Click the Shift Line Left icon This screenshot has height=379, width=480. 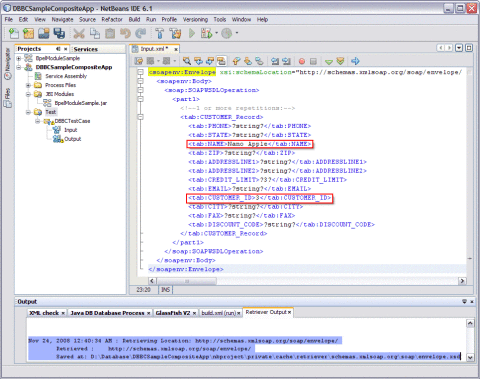point(275,61)
